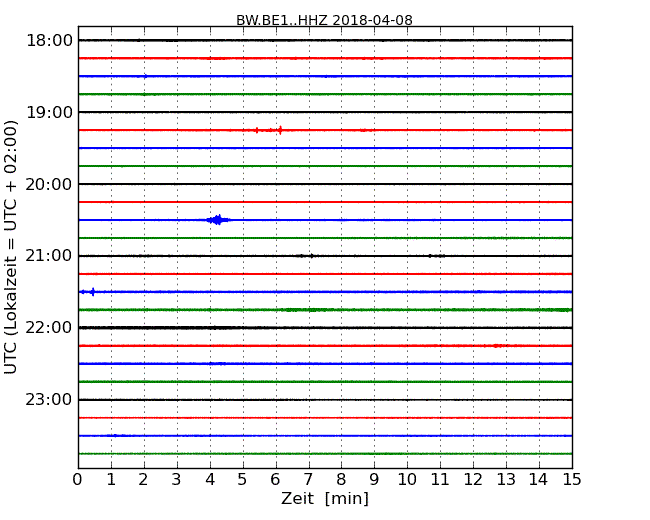Click x-axis tick label 7
Image resolution: width=650 pixels, height=520 pixels.
pyautogui.click(x=308, y=480)
